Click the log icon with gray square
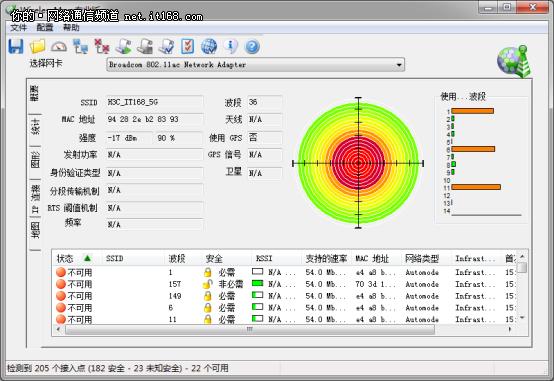 145,46
